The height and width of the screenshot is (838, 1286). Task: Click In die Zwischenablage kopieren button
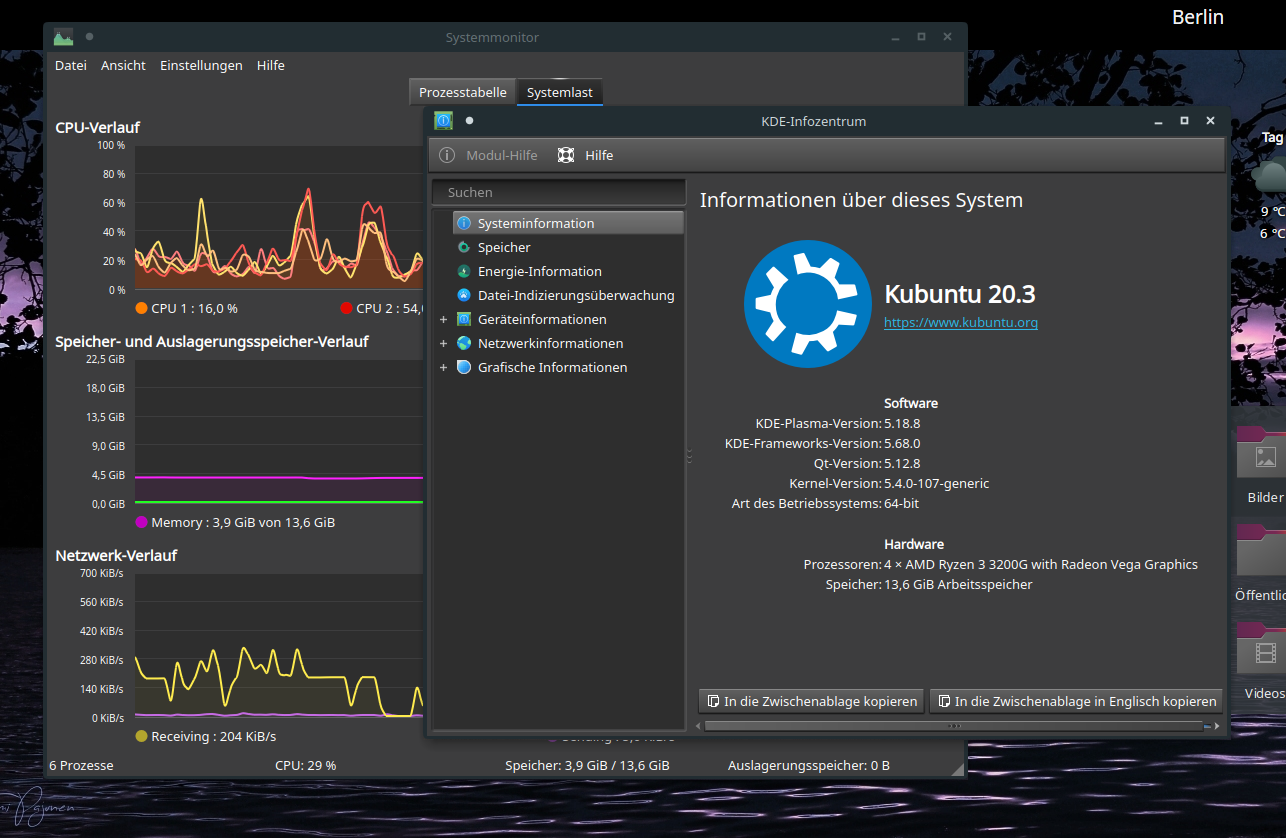pos(811,701)
